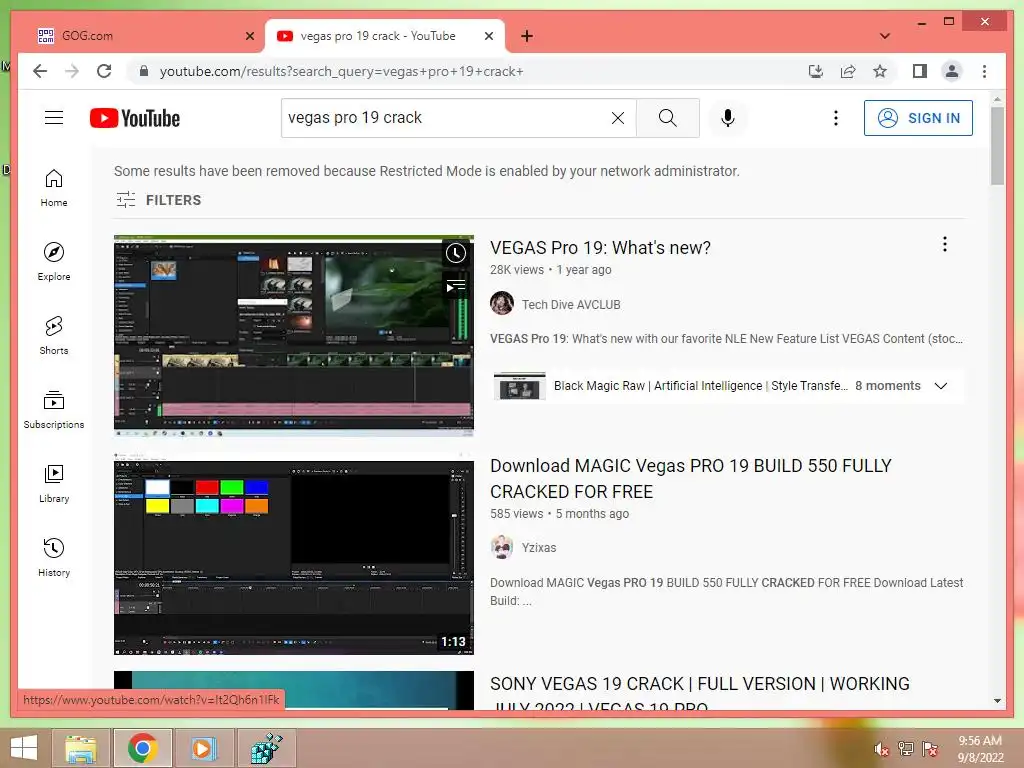Open the Chrome profile icon
This screenshot has width=1024, height=768.
pyautogui.click(x=952, y=71)
